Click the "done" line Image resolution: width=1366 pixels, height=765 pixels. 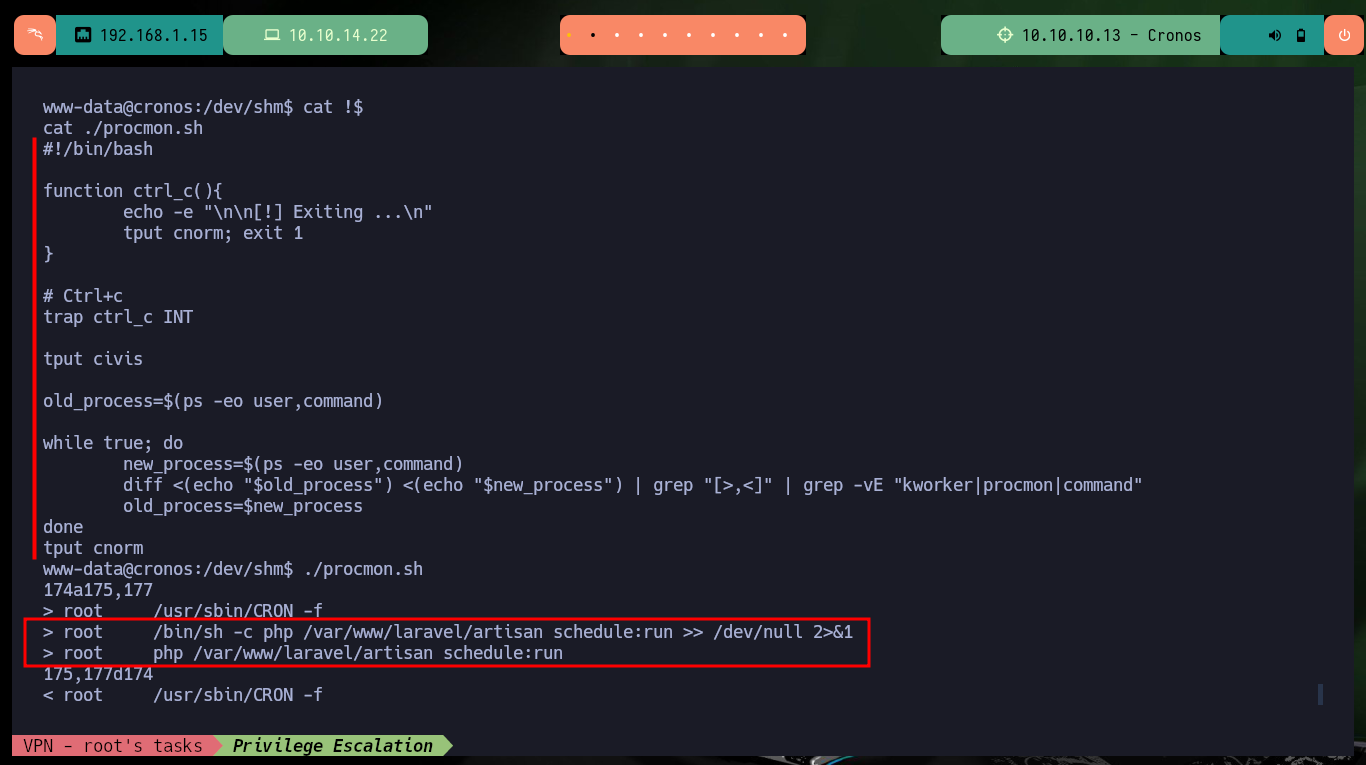[63, 527]
